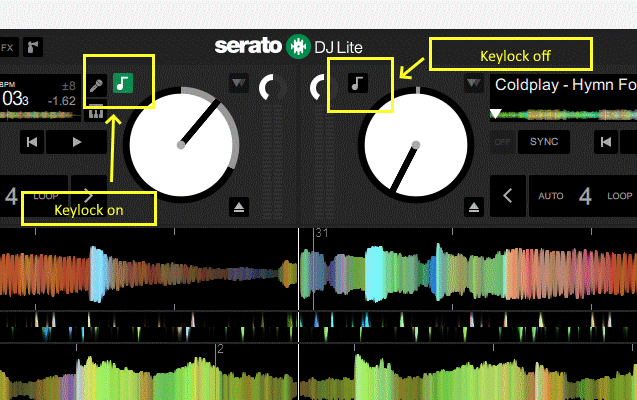The height and width of the screenshot is (400, 637).
Task: Halve loop size with right deck left chevron
Action: tap(508, 196)
